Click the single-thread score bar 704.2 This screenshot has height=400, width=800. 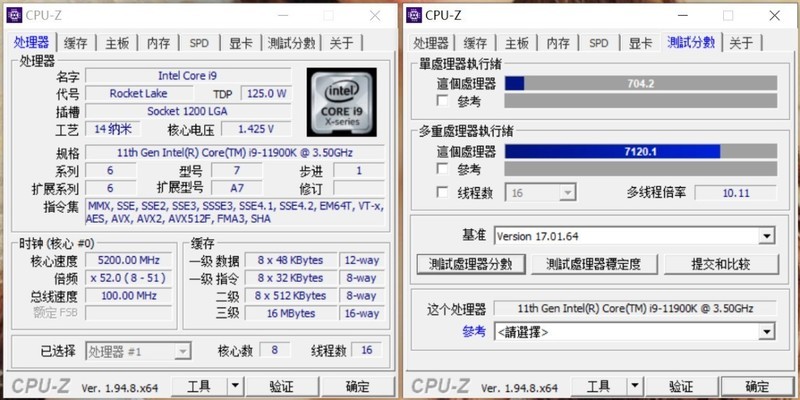[x=641, y=83]
